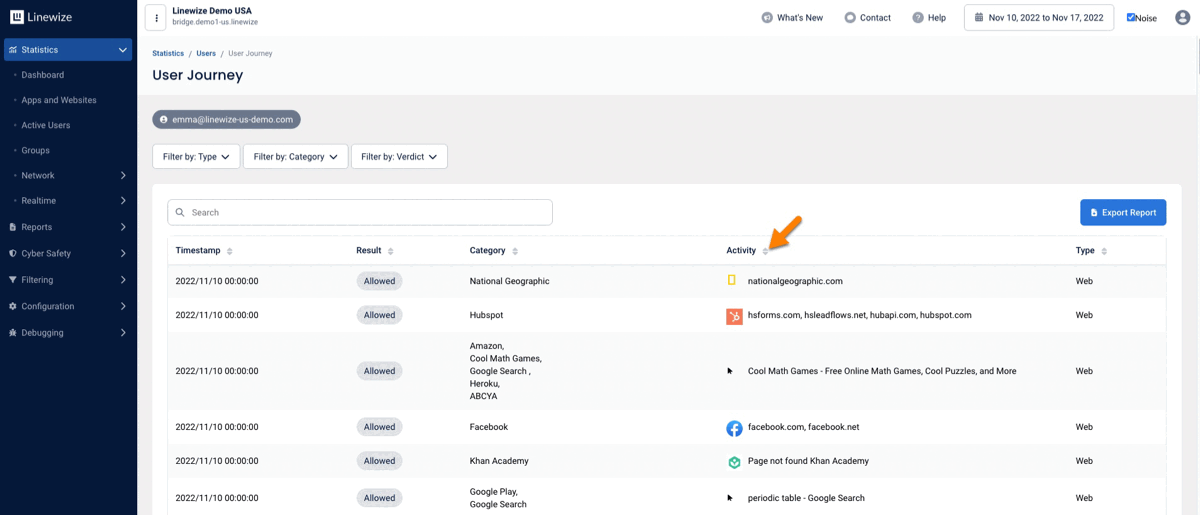This screenshot has height=515, width=1200.
Task: Open Filter by: Verdict dropdown
Action: pyautogui.click(x=399, y=157)
